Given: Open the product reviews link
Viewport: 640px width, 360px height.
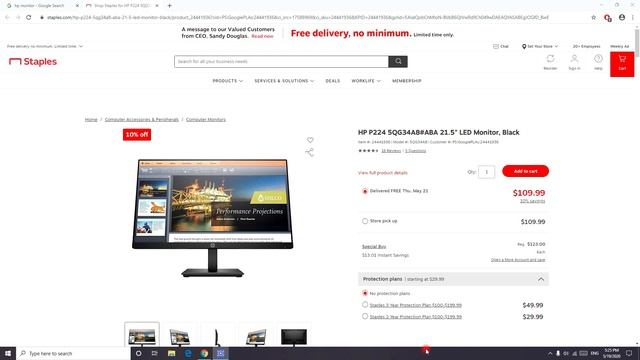Looking at the screenshot, I should (x=391, y=151).
